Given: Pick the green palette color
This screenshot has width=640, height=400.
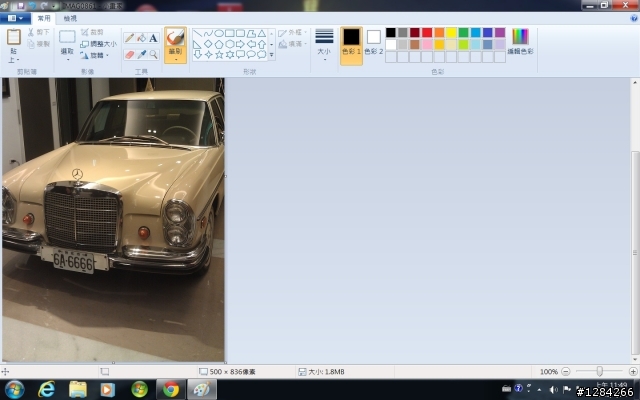Looking at the screenshot, I should click(x=463, y=33).
